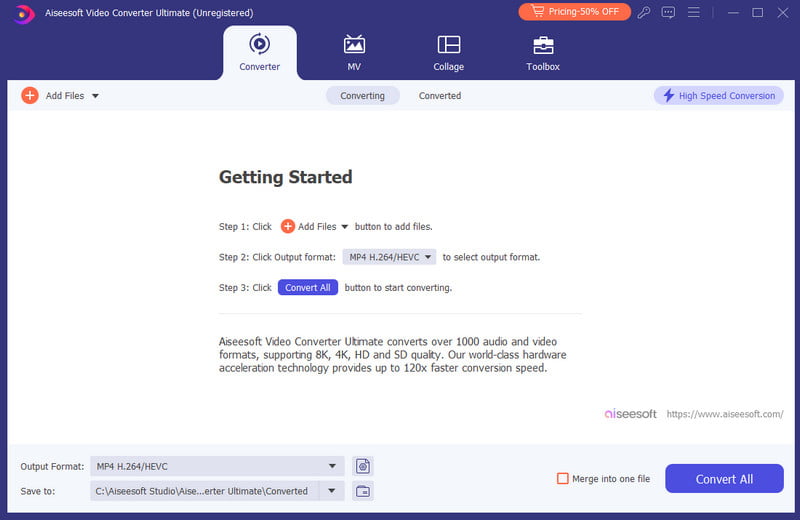The width and height of the screenshot is (800, 520).
Task: Expand the Add Files dropdown arrow in toolbar
Action: 95,96
